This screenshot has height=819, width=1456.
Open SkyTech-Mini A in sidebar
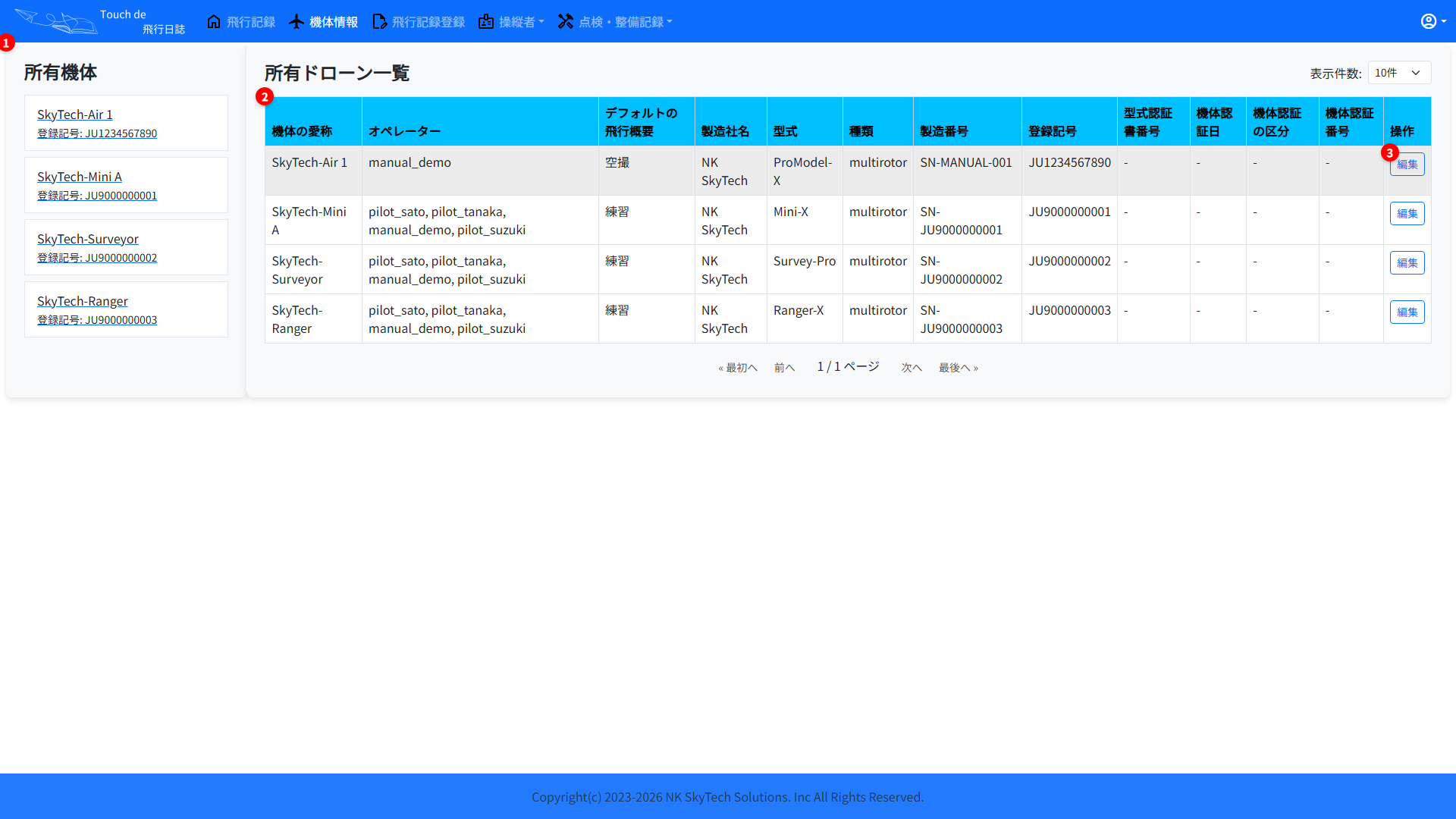click(x=79, y=177)
